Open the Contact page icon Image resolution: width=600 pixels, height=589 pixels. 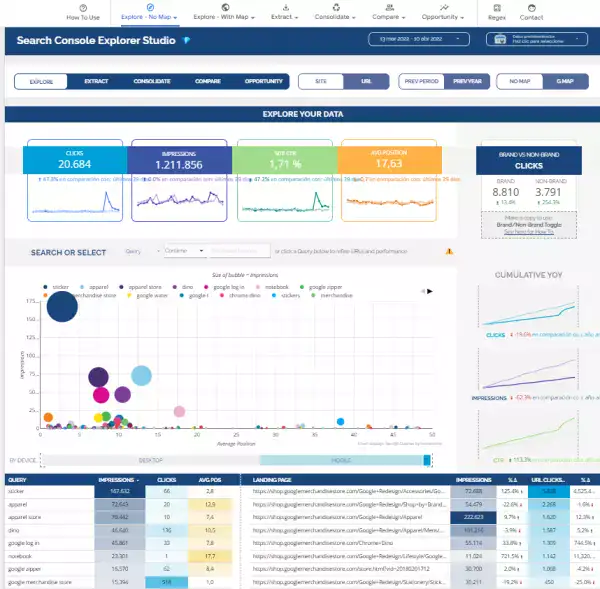click(x=532, y=8)
